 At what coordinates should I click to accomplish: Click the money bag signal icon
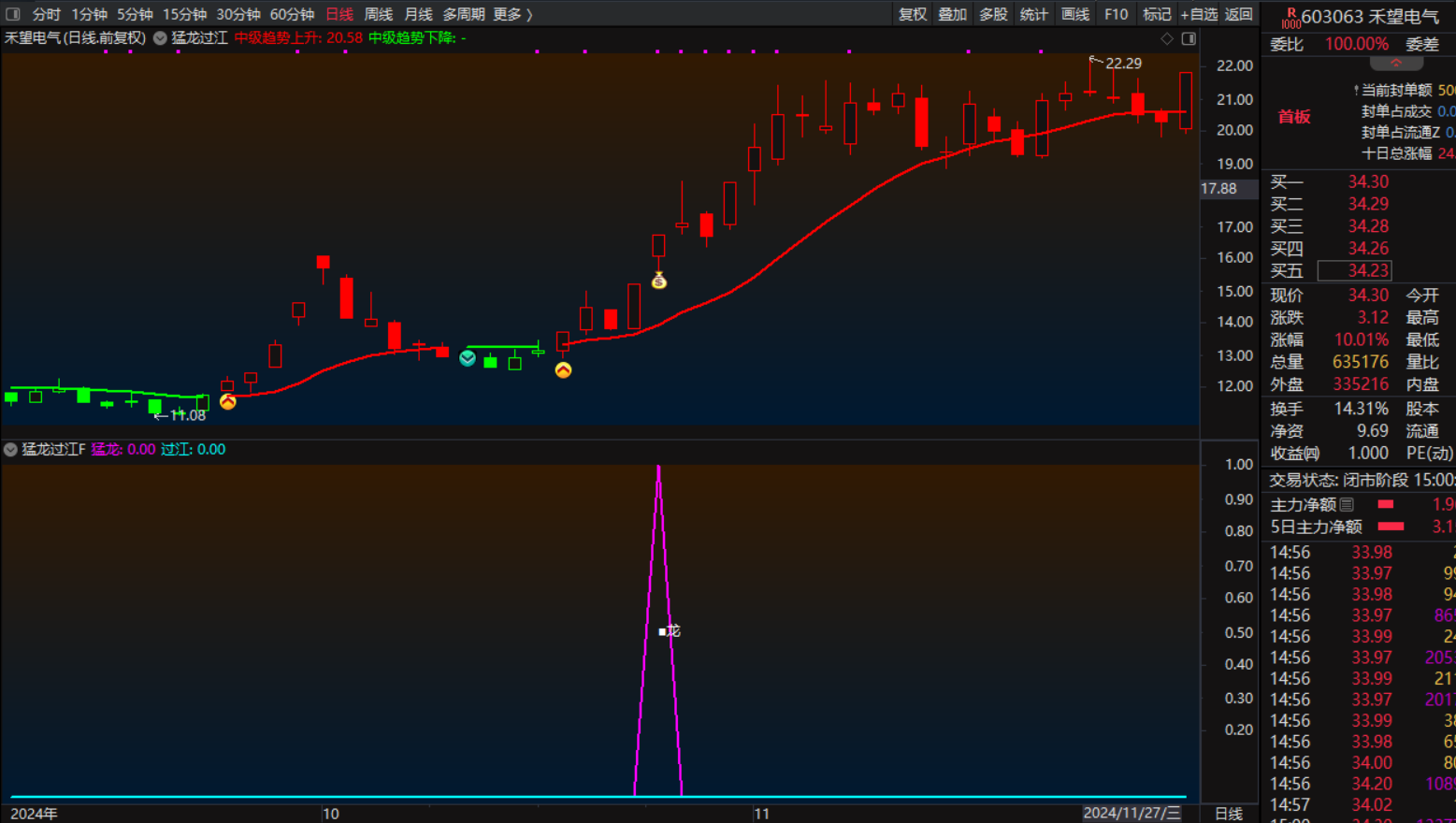point(659,281)
